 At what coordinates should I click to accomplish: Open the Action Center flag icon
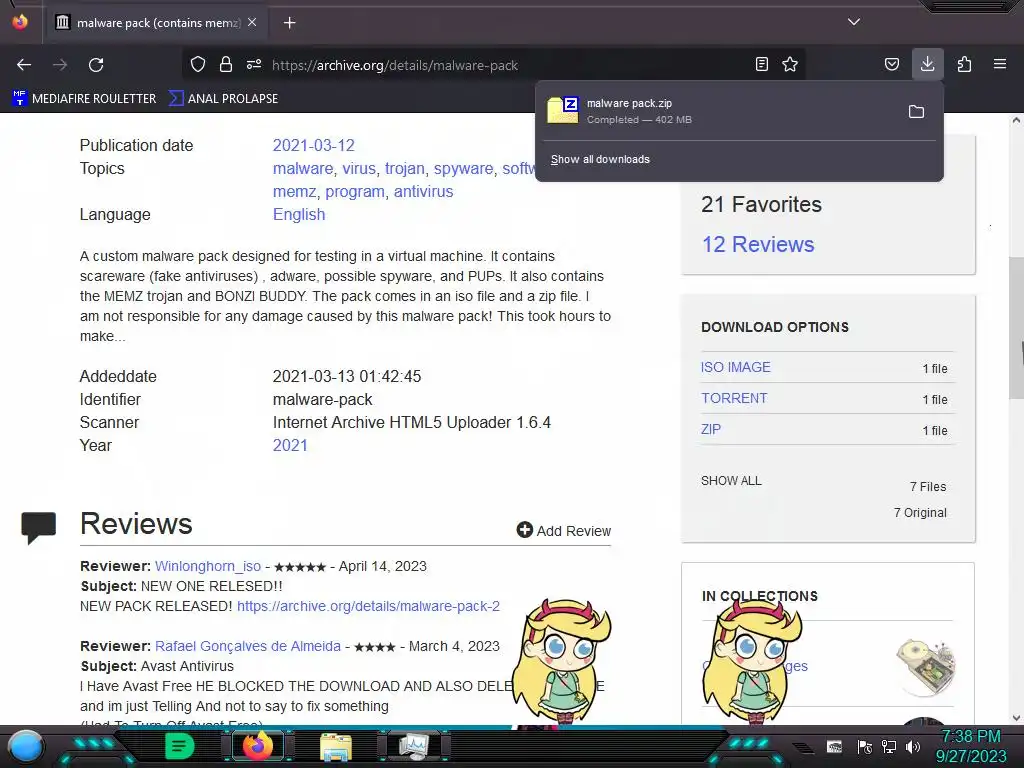pyautogui.click(x=864, y=746)
